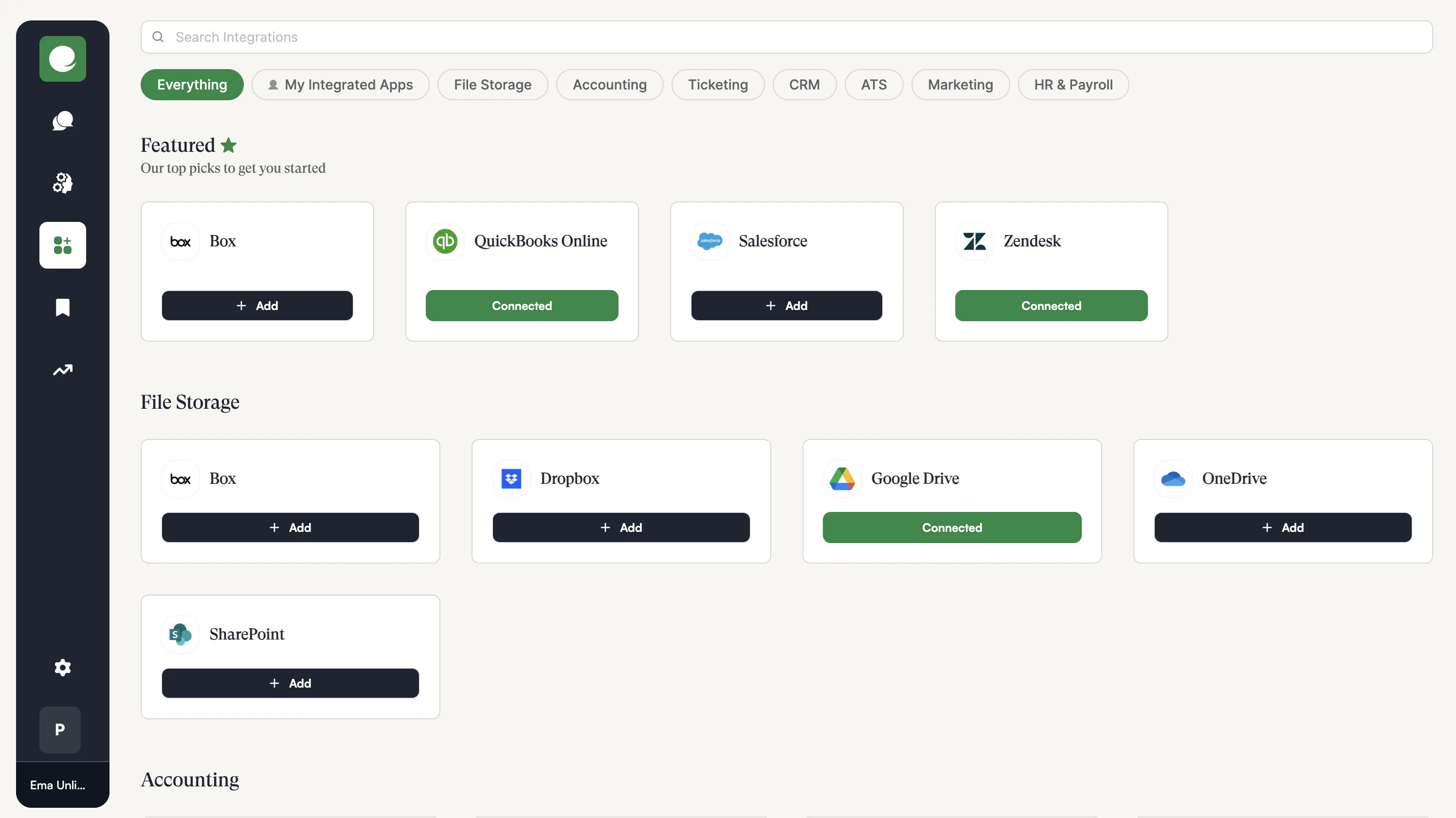Click Google Drive Connected button
1456x818 pixels.
952,527
